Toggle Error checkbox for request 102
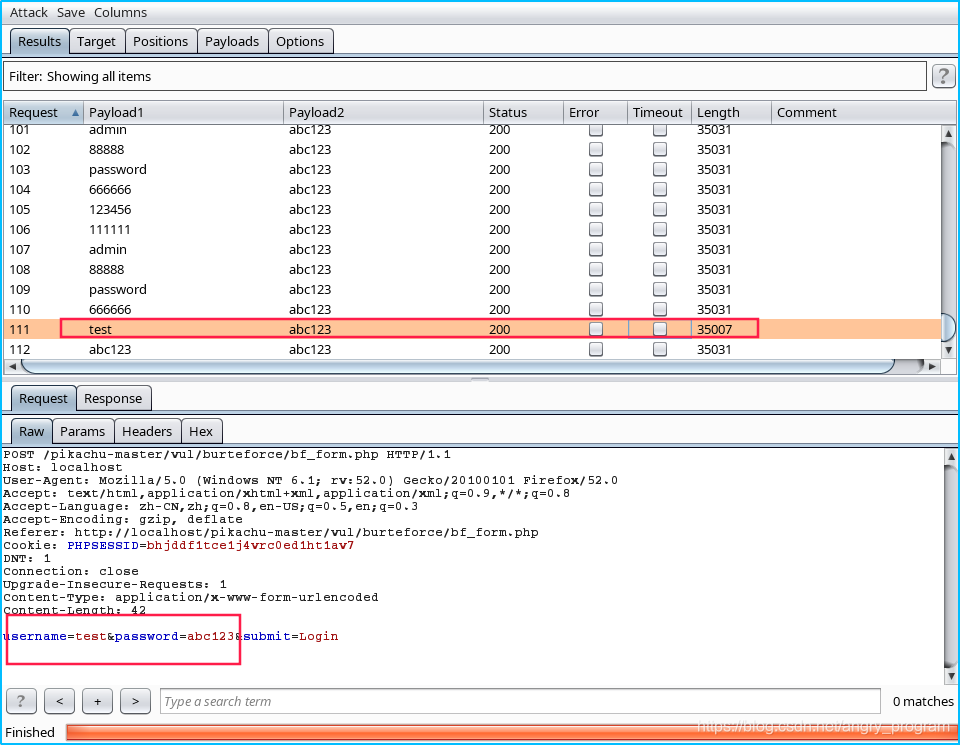This screenshot has width=960, height=745. (596, 149)
